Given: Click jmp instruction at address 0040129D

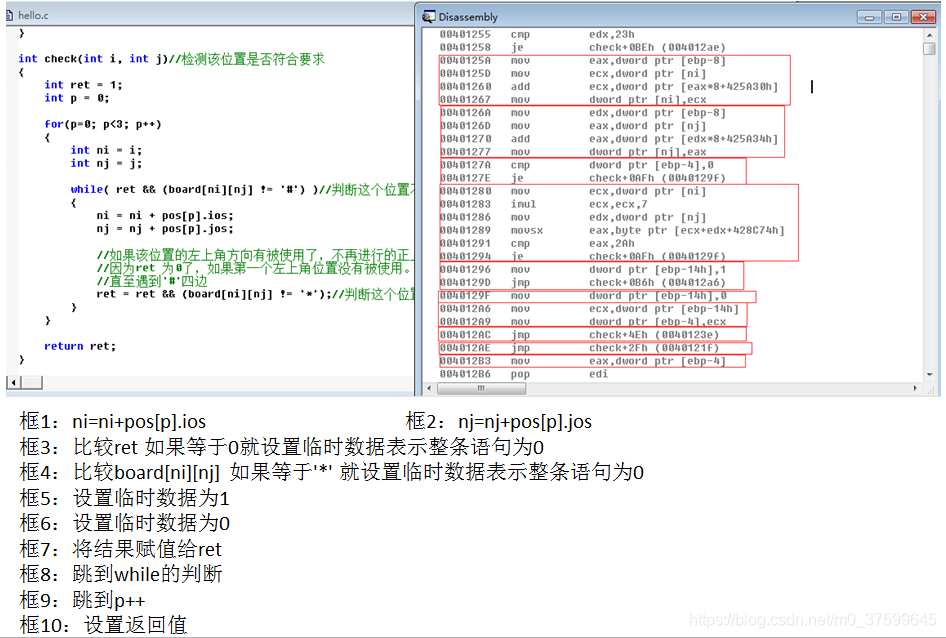Looking at the screenshot, I should (582, 282).
